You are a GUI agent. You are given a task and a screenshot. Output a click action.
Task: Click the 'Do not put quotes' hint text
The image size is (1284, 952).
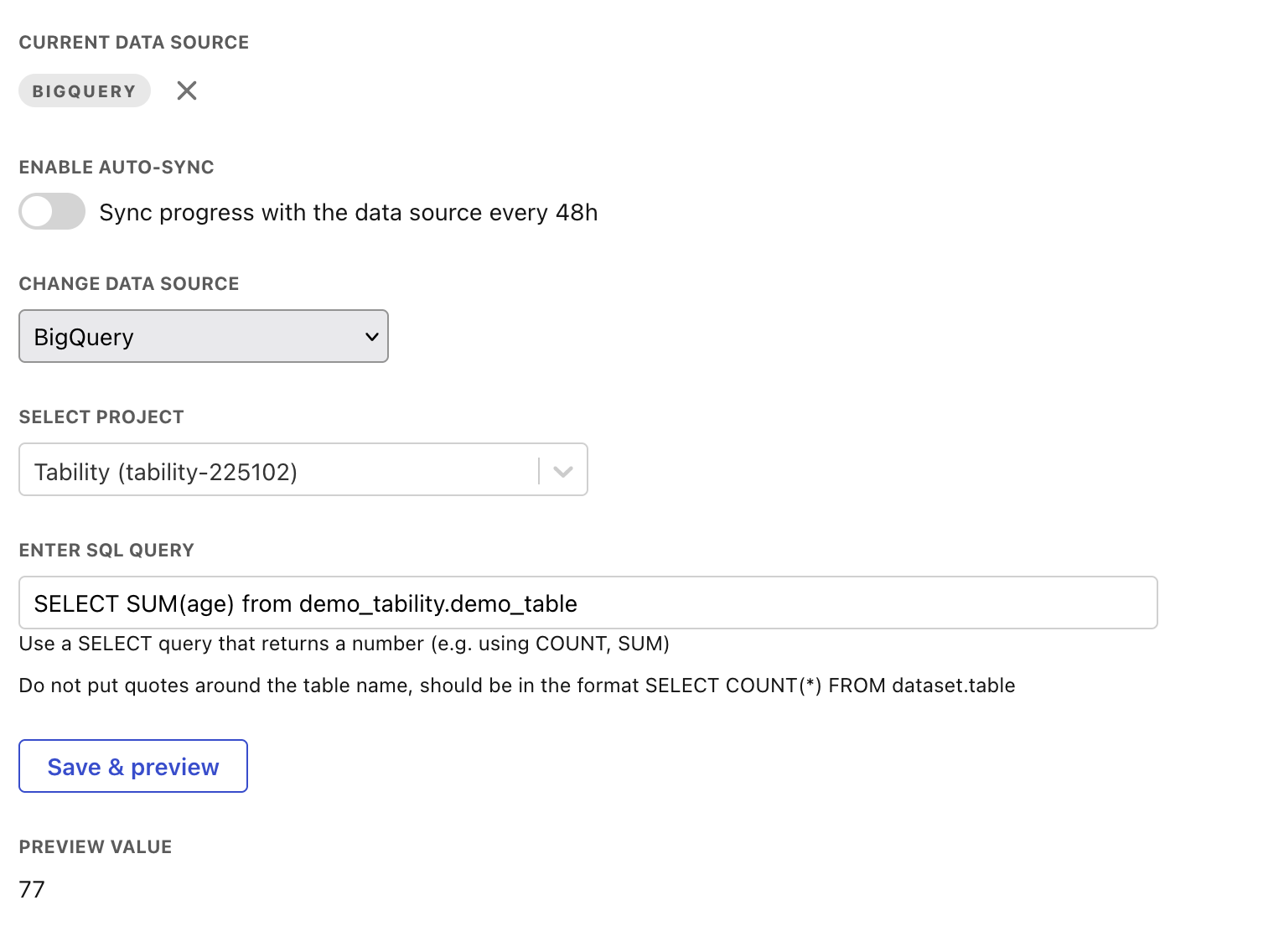516,686
